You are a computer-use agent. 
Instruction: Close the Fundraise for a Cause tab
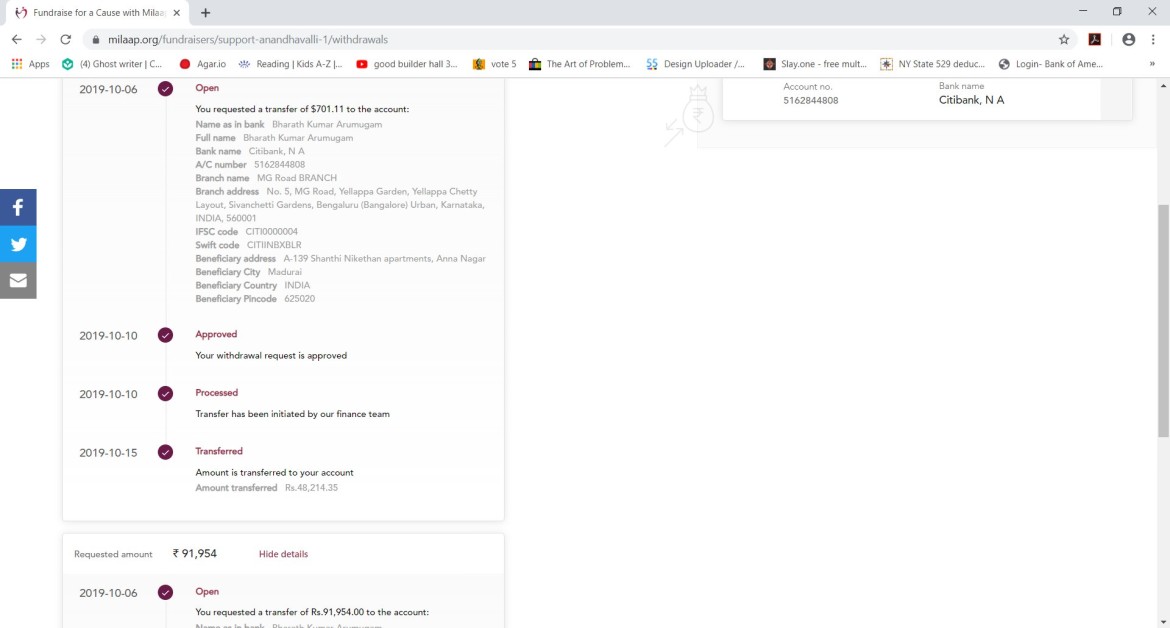point(177,13)
